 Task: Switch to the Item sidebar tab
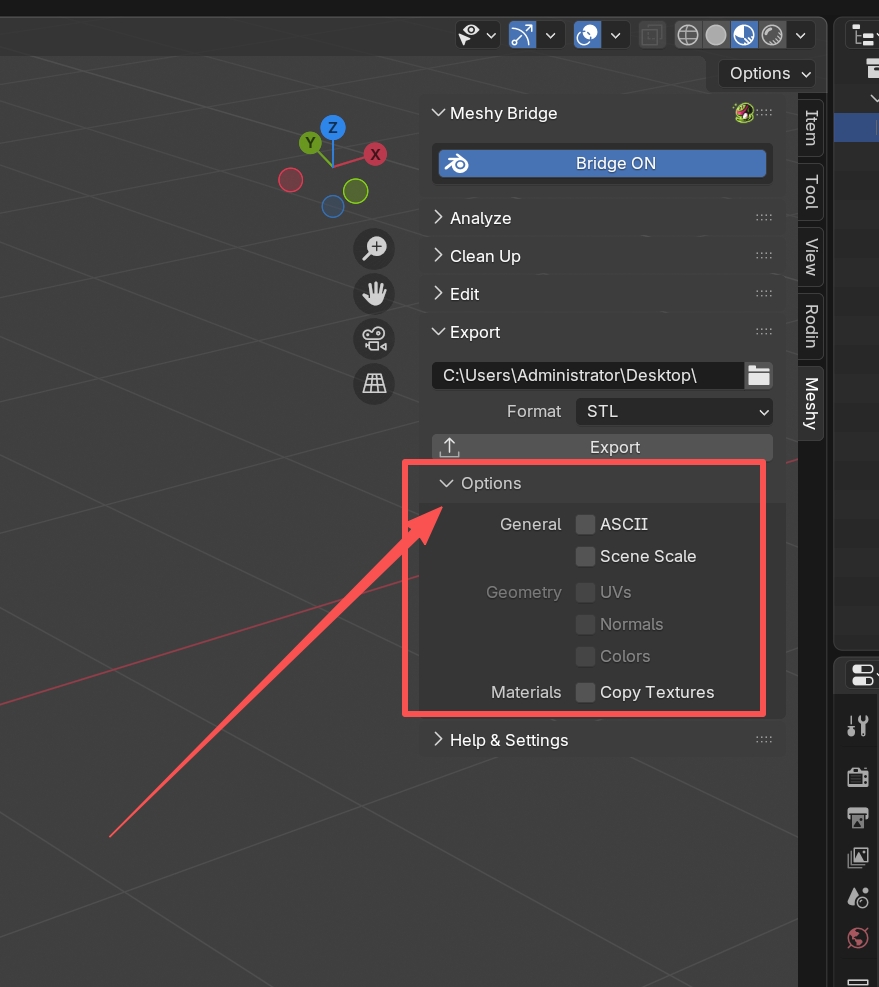[811, 126]
